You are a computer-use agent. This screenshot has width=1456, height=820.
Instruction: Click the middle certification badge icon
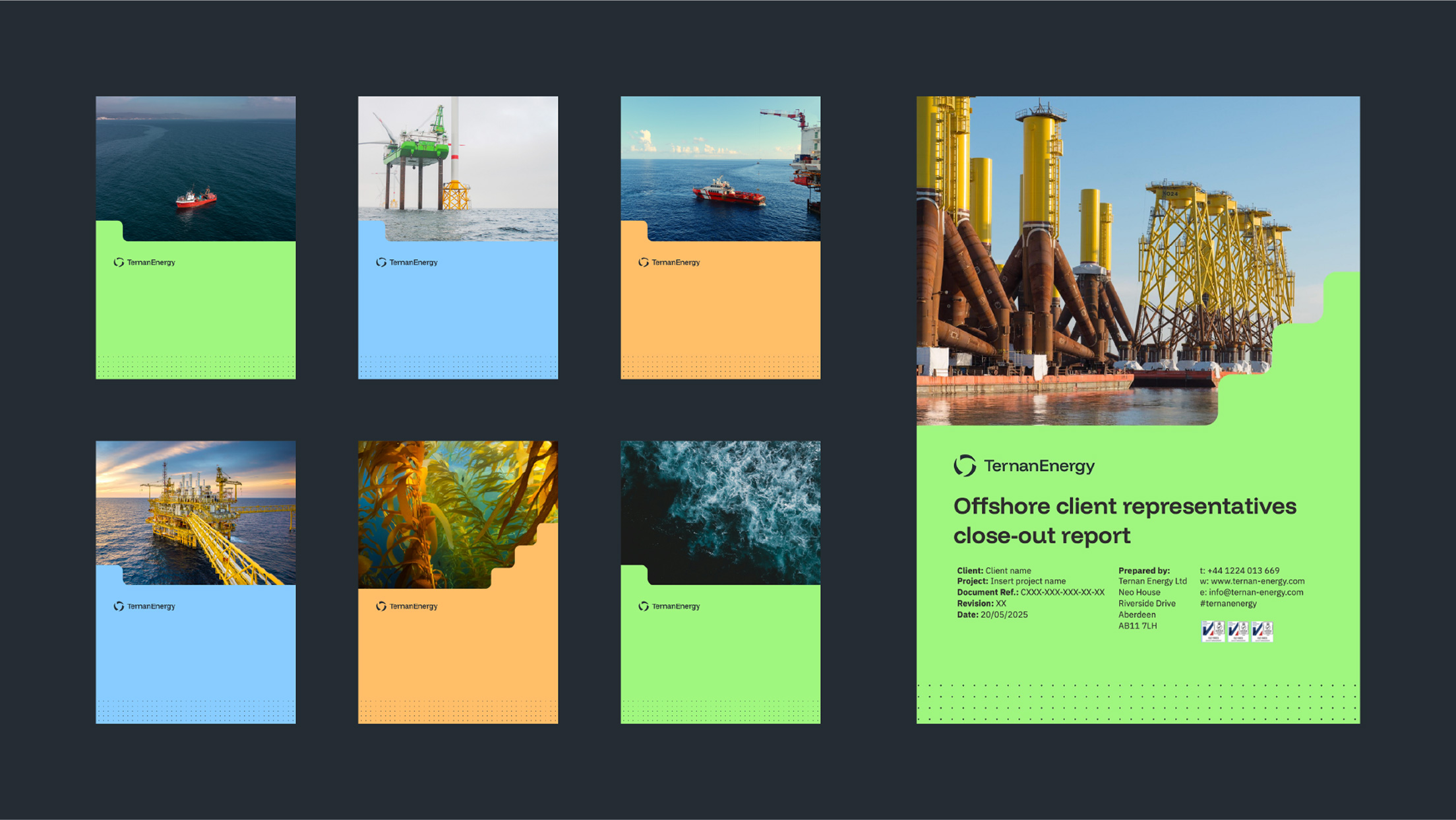(x=1238, y=631)
